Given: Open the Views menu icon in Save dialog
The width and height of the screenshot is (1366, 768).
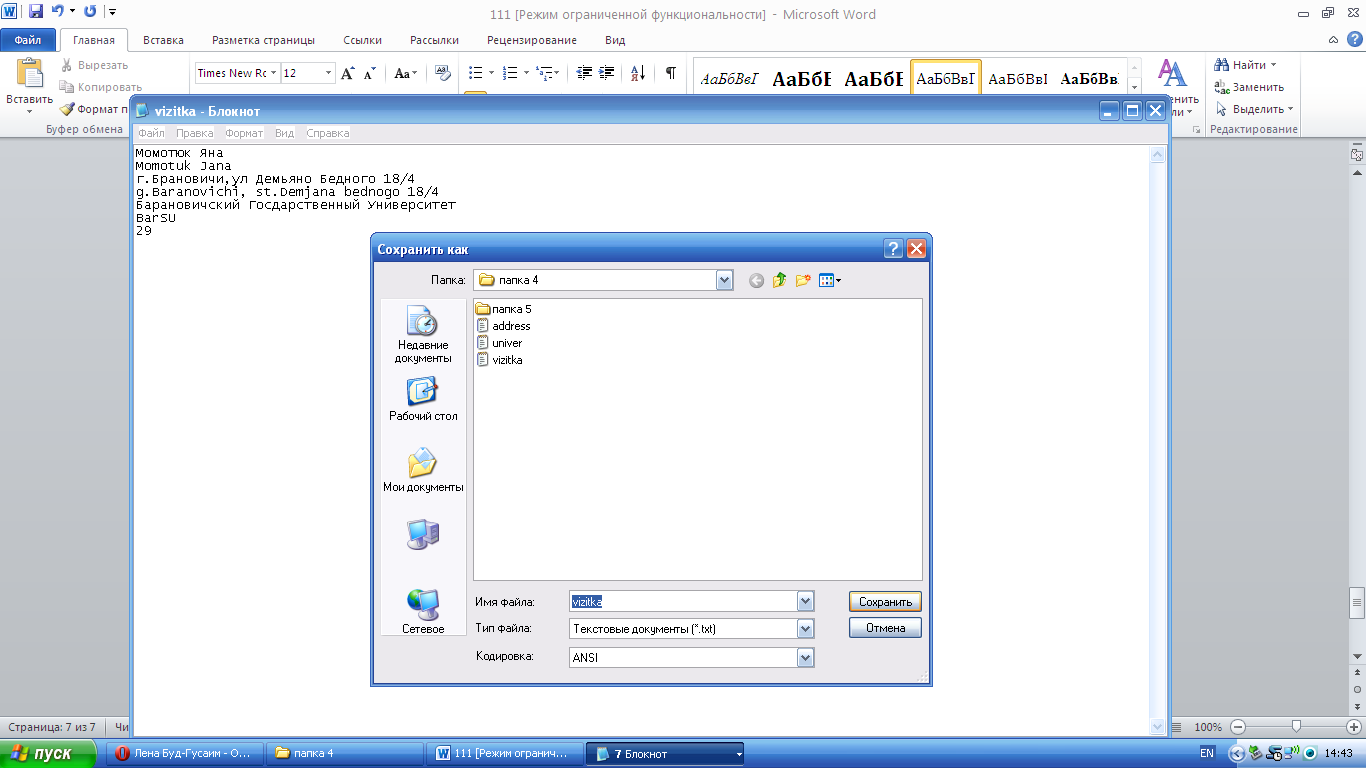Looking at the screenshot, I should click(829, 281).
